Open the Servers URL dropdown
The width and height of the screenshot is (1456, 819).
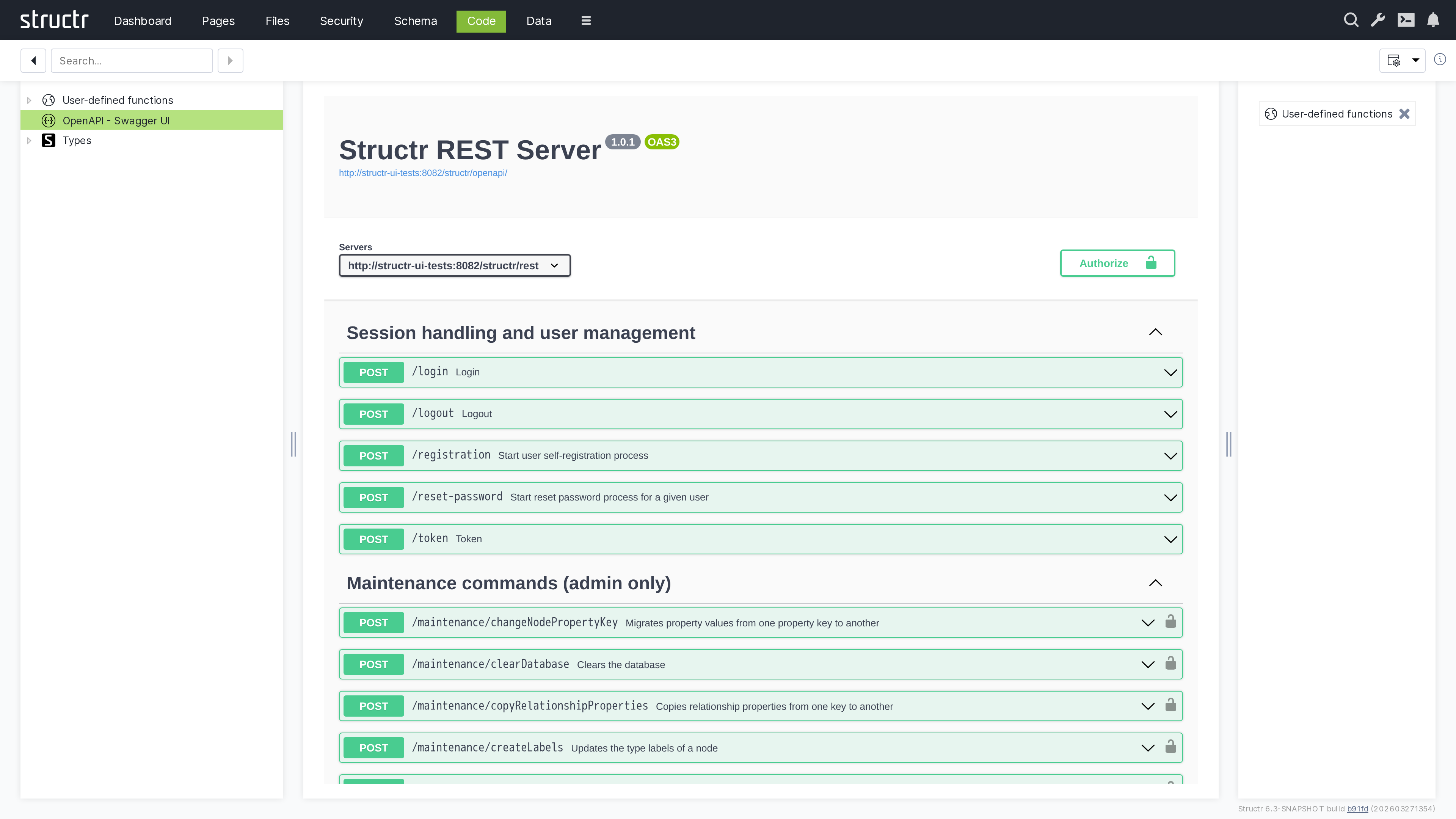pos(454,265)
